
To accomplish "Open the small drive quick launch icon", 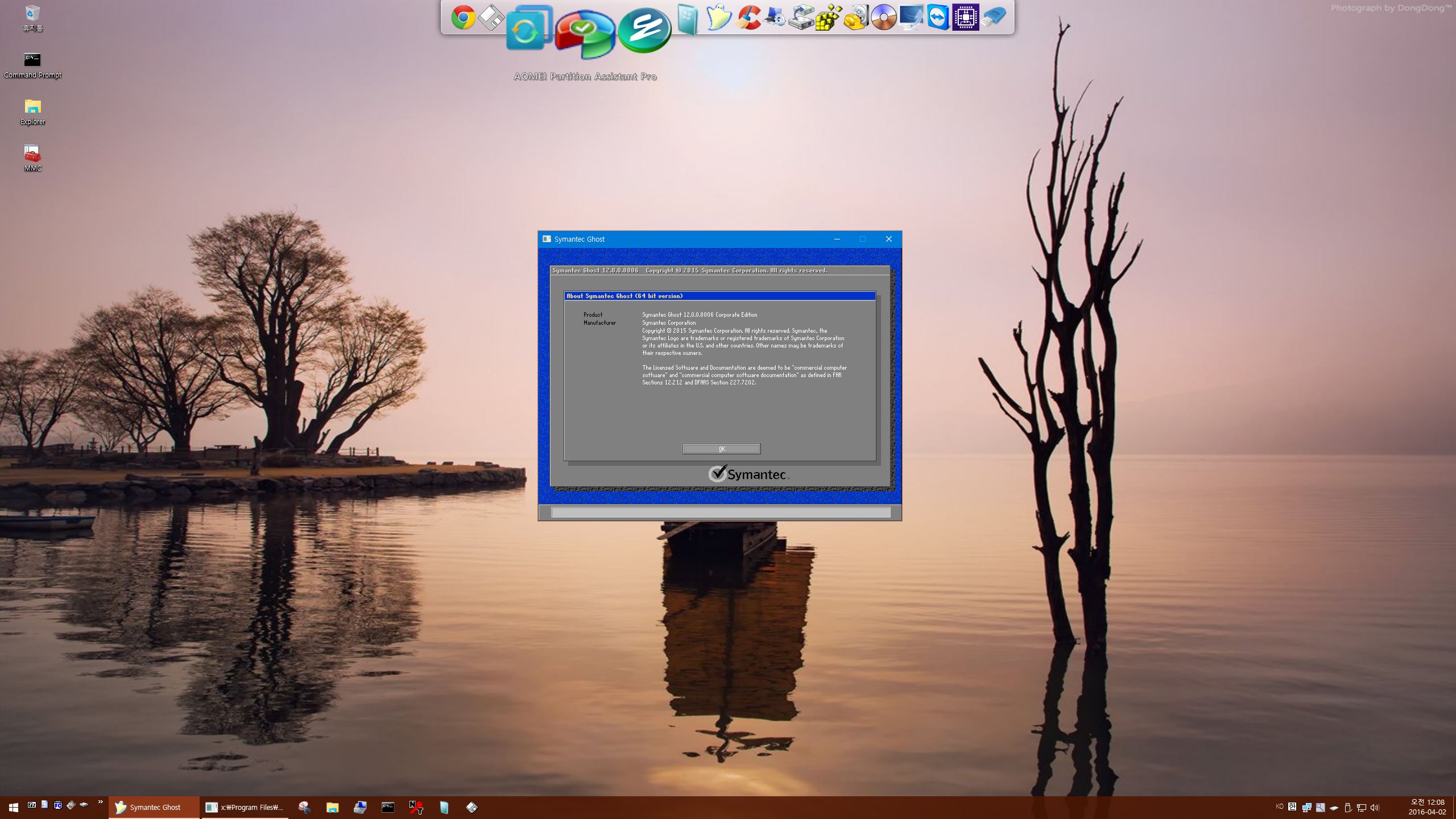I will (x=84, y=805).
